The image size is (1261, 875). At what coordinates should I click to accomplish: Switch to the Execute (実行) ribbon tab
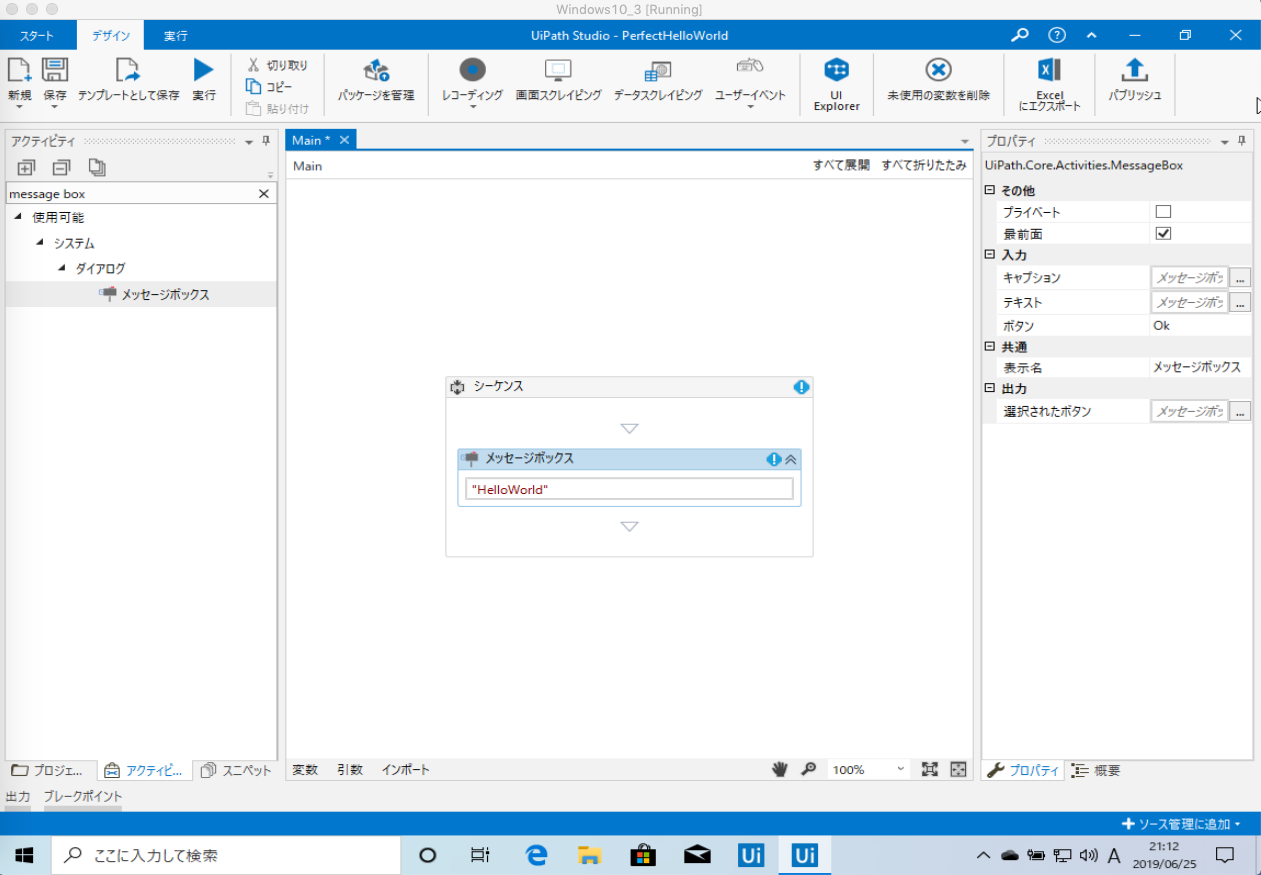176,36
